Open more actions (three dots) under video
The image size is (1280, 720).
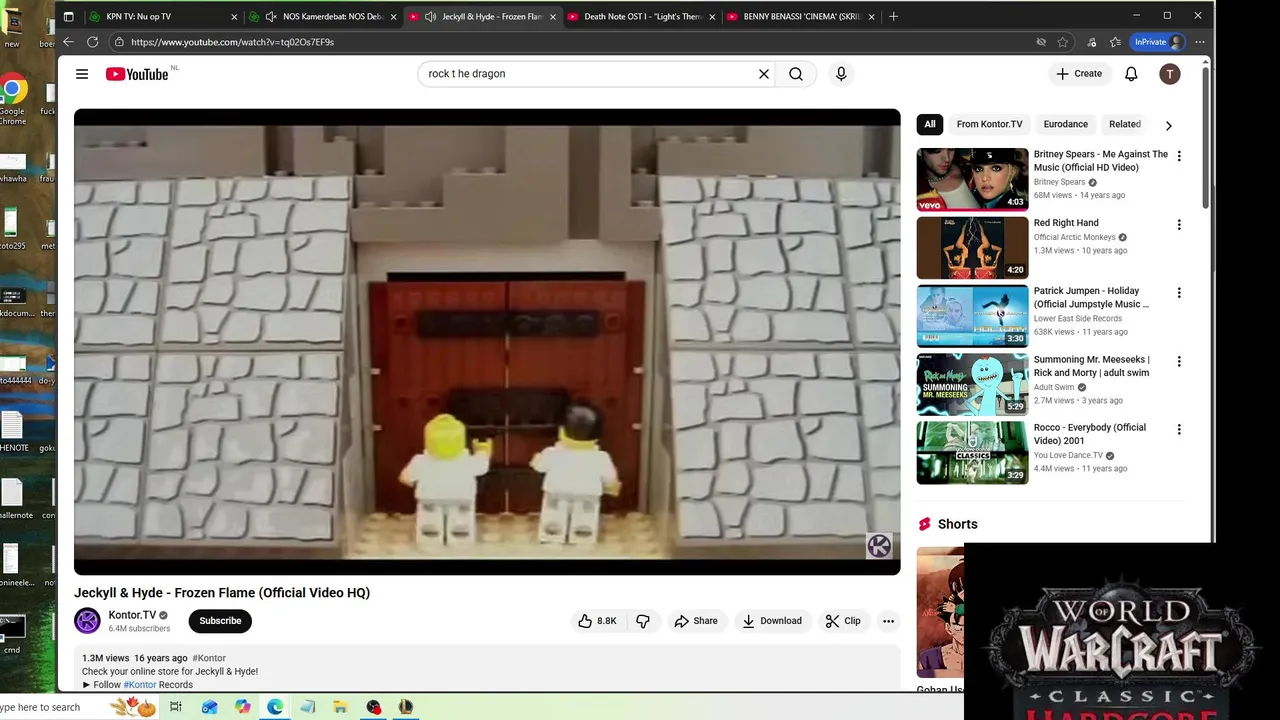pyautogui.click(x=888, y=621)
